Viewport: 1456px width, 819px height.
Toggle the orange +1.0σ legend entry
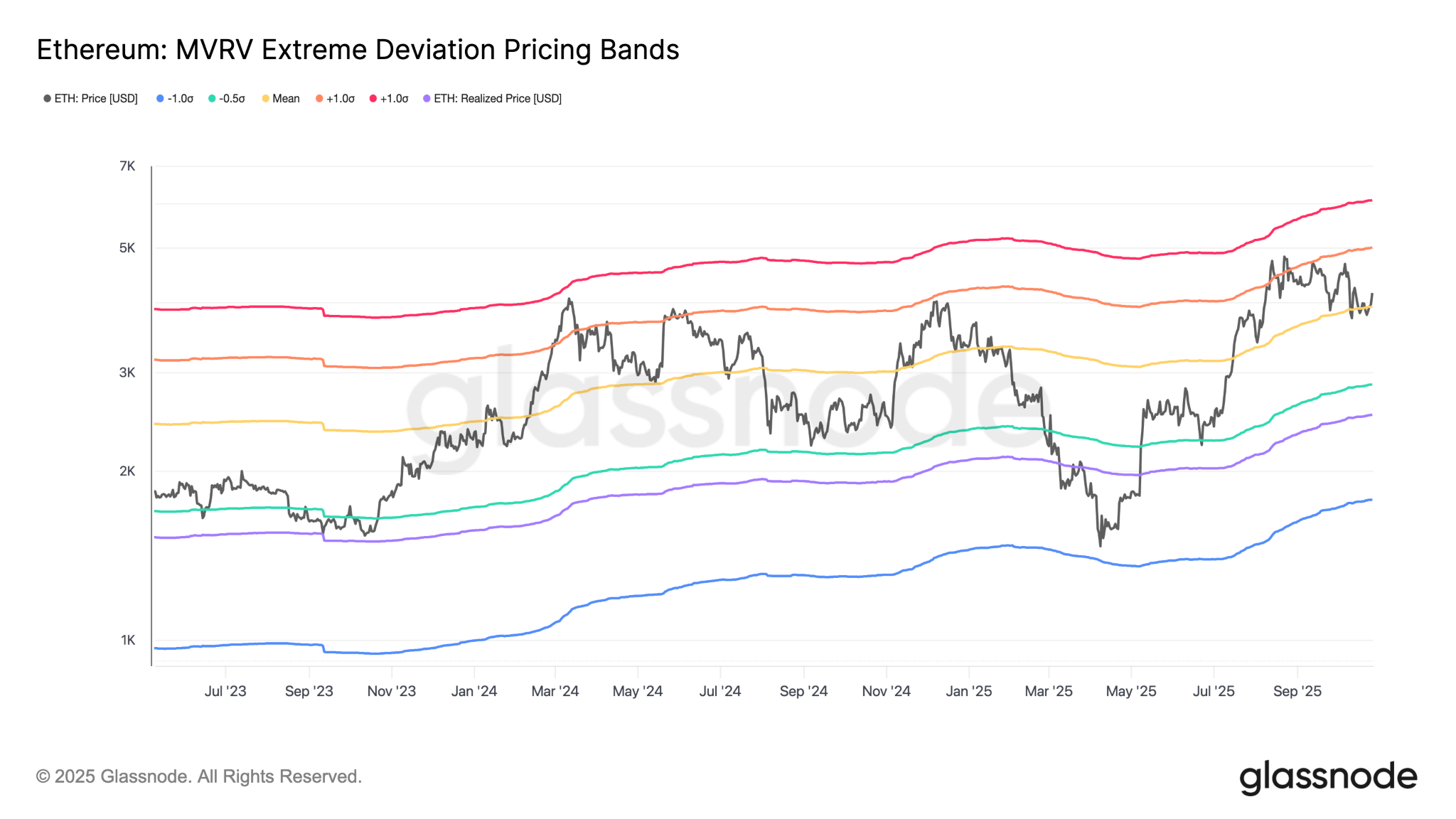tap(340, 99)
